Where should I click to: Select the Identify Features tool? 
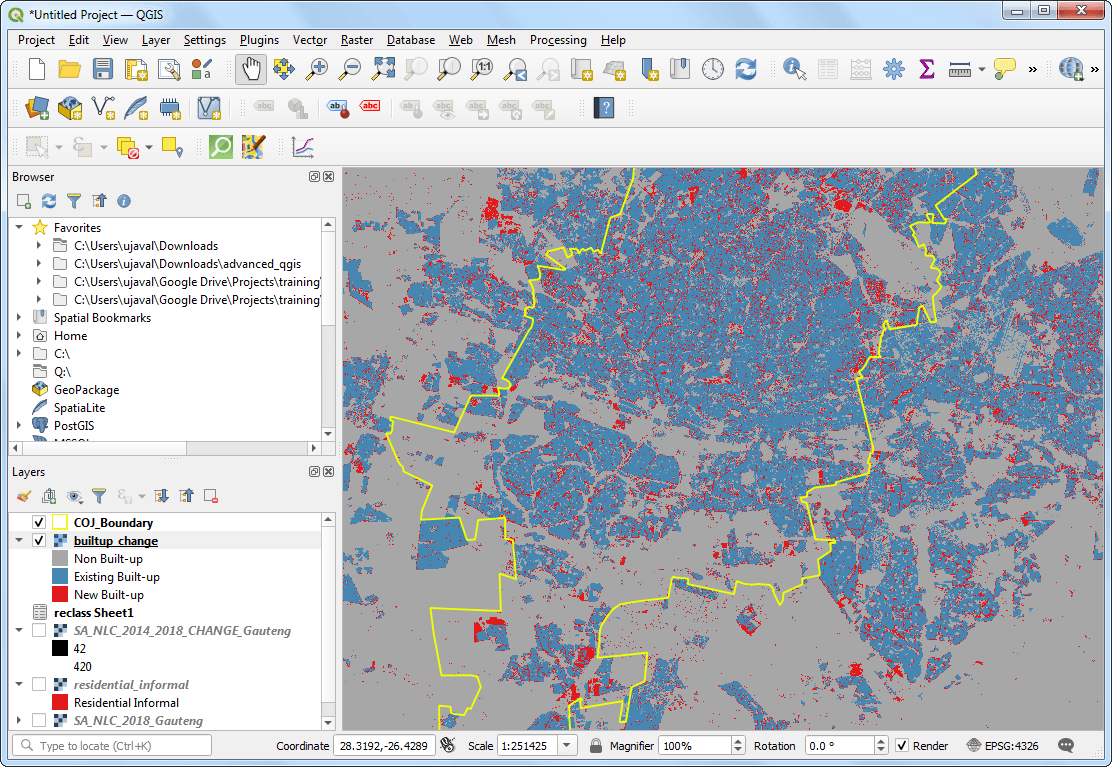(793, 69)
